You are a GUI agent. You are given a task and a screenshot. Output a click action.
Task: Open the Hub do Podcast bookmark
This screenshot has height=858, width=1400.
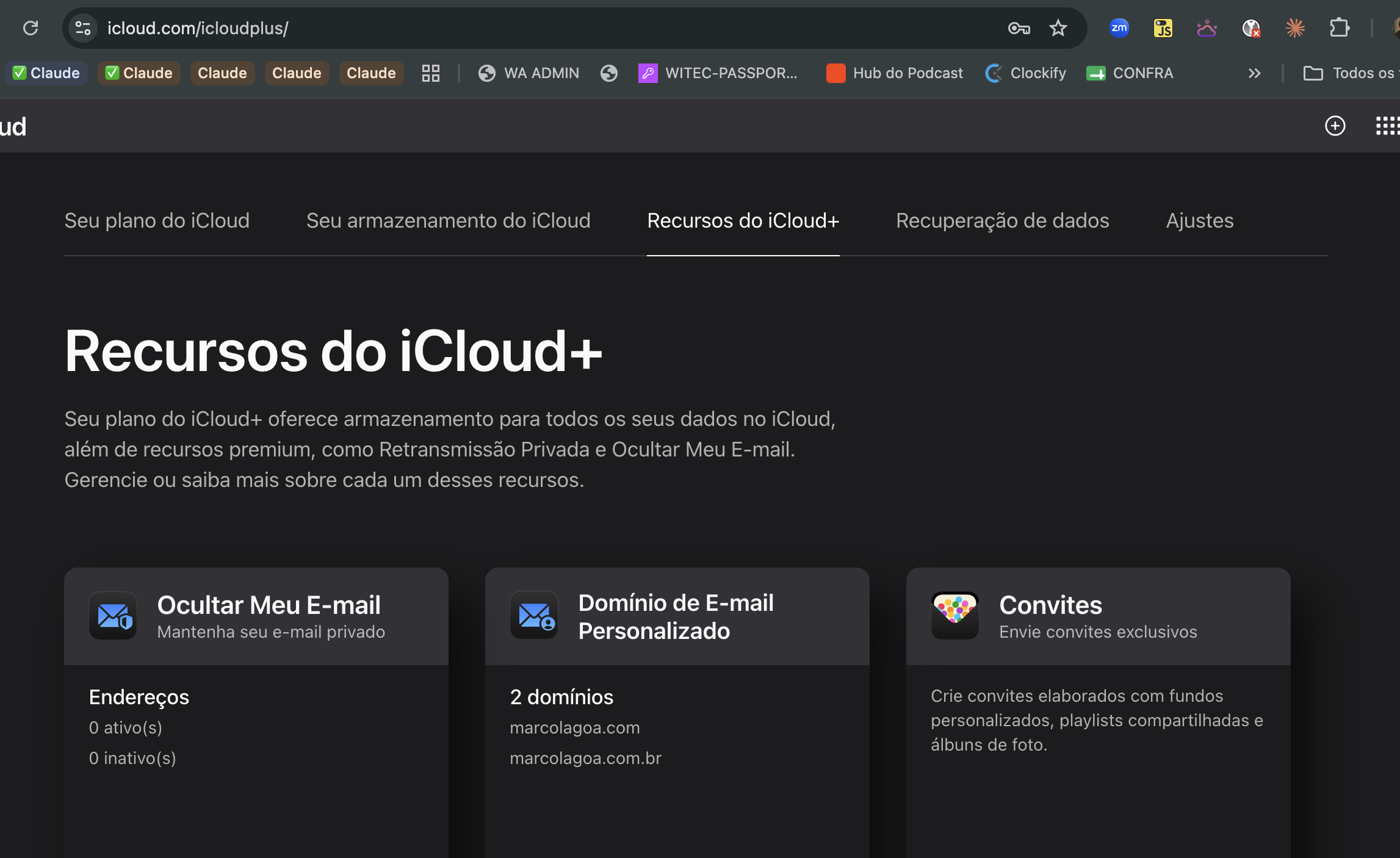click(895, 73)
